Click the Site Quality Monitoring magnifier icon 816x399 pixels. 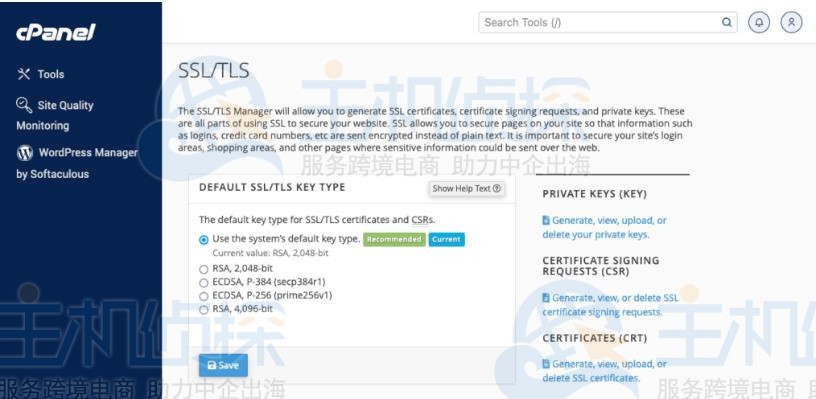(24, 105)
